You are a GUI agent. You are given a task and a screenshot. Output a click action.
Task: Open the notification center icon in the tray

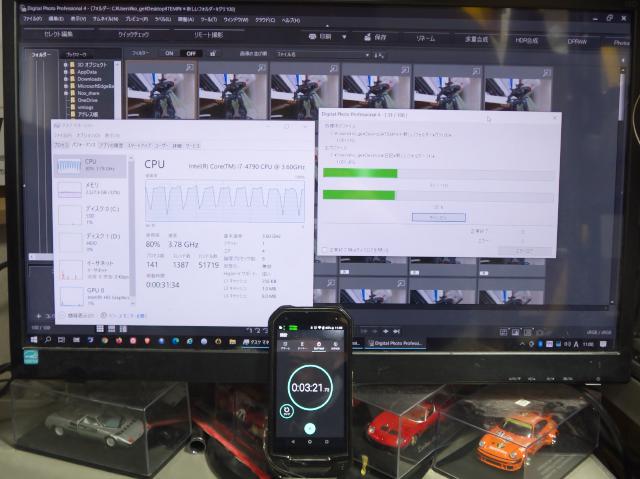click(x=603, y=345)
